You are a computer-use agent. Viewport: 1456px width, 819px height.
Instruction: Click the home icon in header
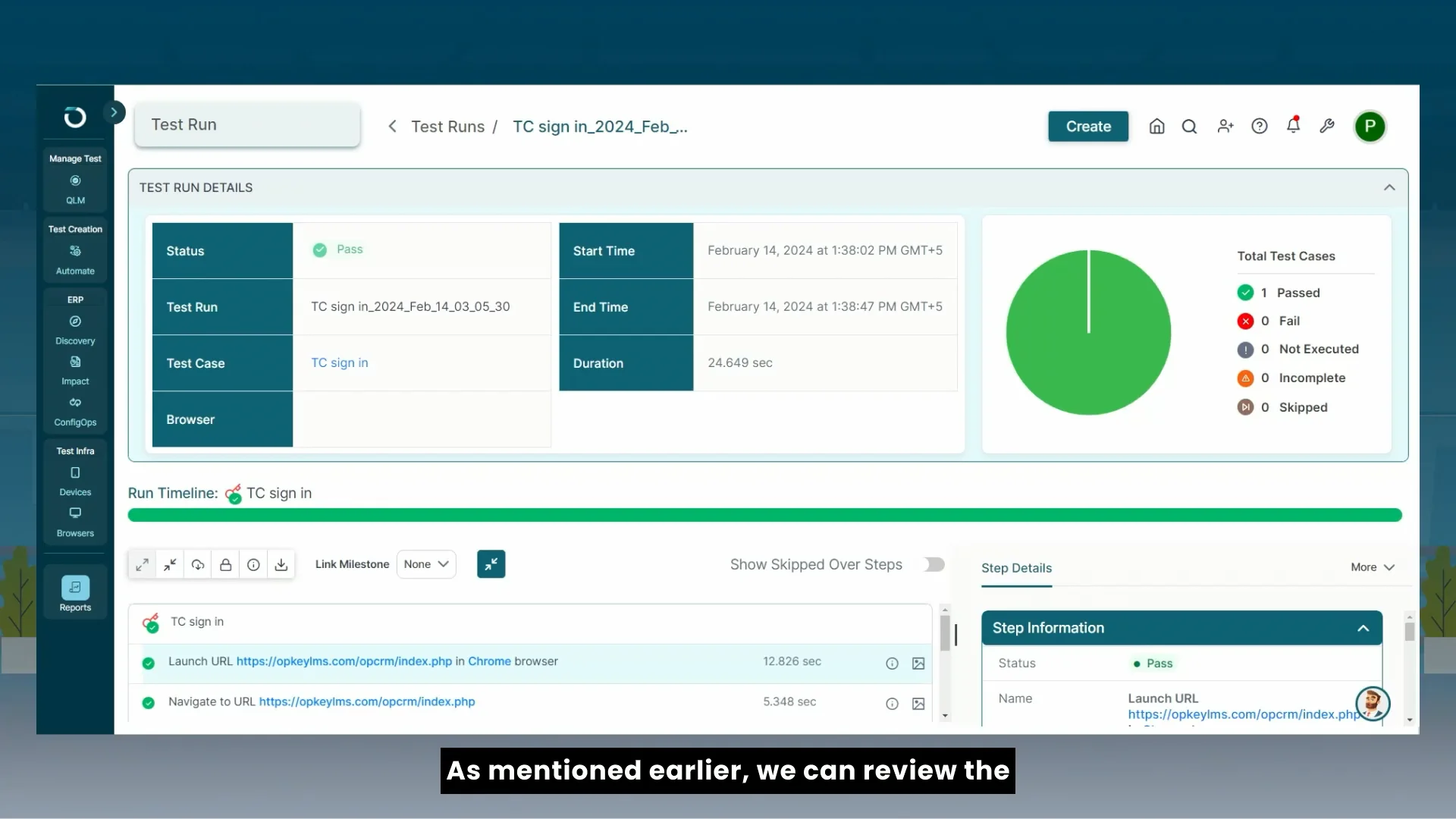tap(1156, 127)
